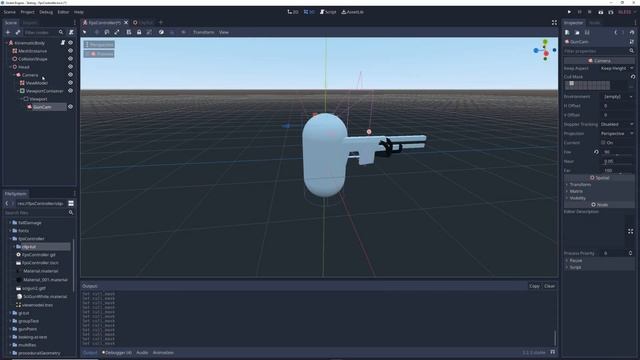This screenshot has height=360, width=640.
Task: Add a new node with plus icon
Action: 8,32
